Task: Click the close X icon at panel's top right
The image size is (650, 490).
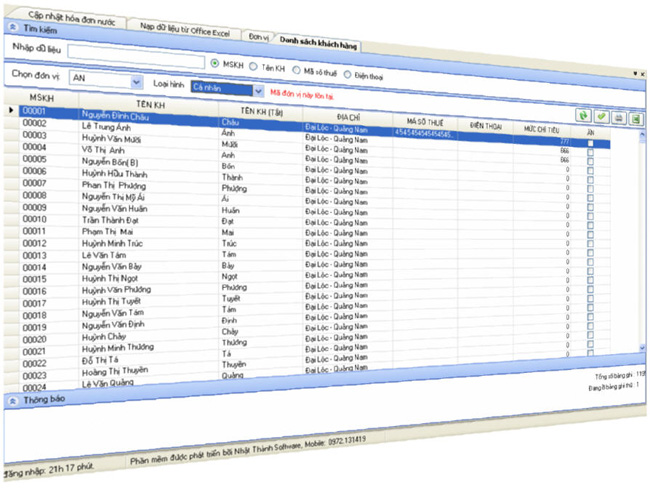Action: pyautogui.click(x=643, y=73)
